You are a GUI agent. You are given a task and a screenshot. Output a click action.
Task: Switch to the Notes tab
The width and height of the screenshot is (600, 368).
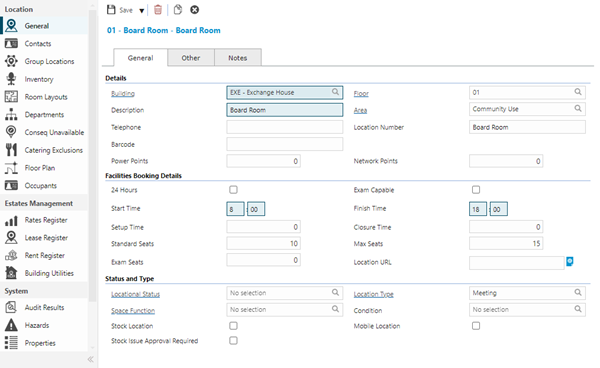pyautogui.click(x=238, y=58)
